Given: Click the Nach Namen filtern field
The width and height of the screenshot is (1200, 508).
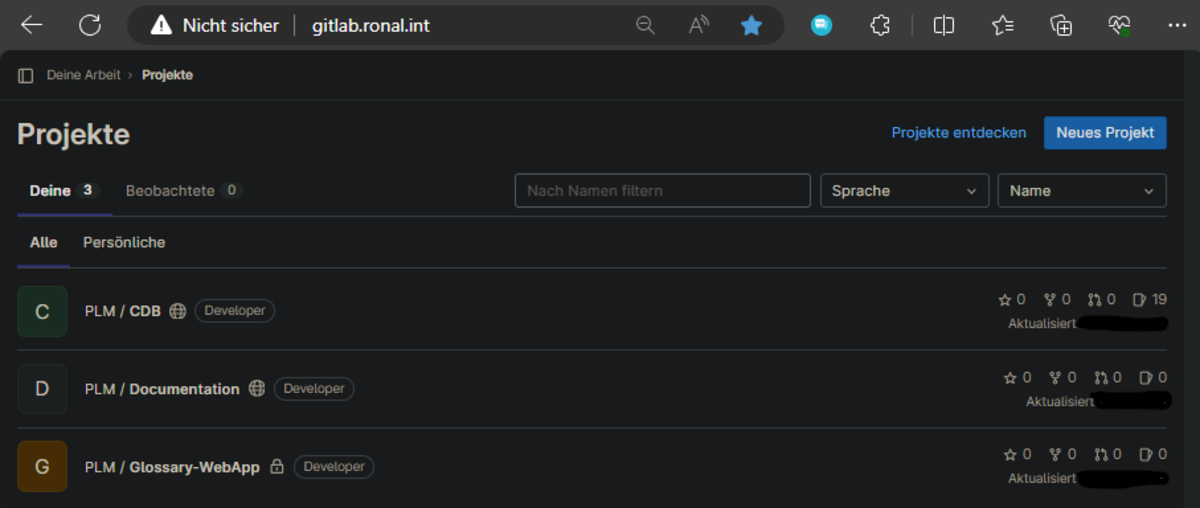Looking at the screenshot, I should (662, 191).
